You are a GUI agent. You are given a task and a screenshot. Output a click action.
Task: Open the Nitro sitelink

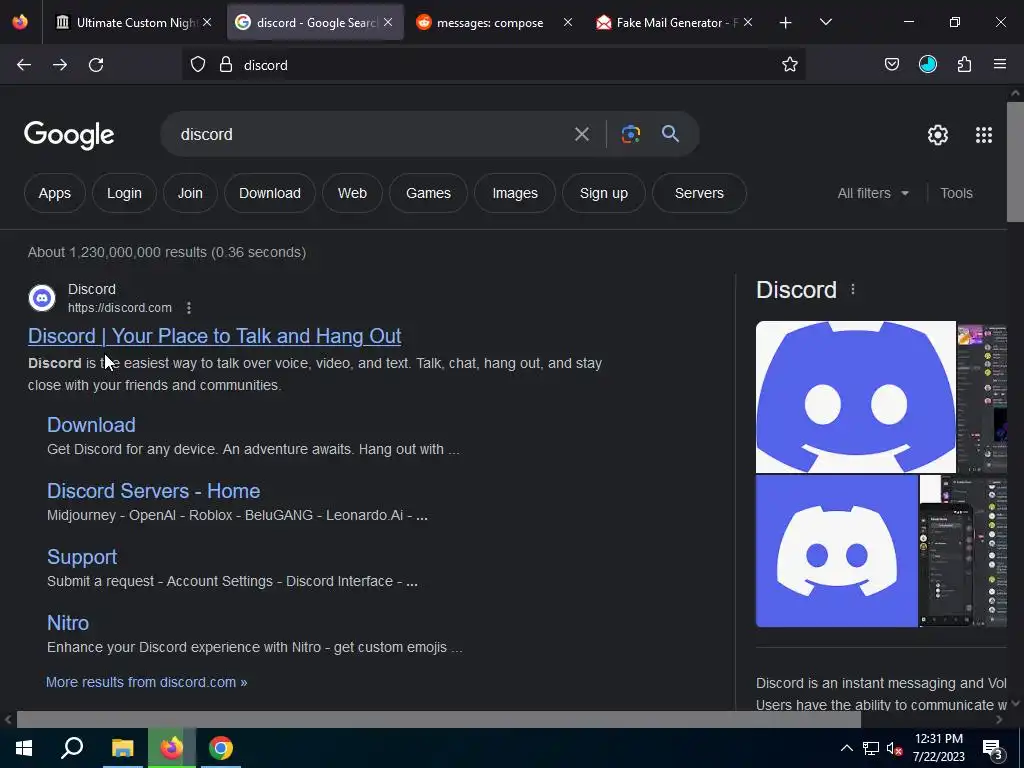(x=68, y=623)
